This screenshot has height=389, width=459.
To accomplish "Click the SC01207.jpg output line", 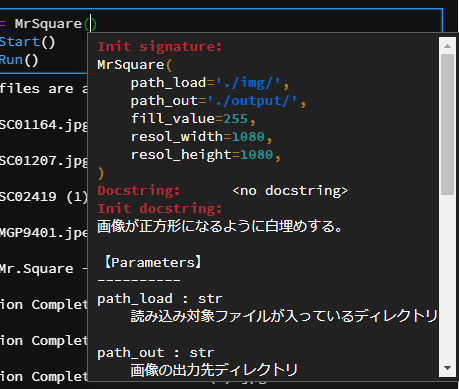I will [44, 161].
